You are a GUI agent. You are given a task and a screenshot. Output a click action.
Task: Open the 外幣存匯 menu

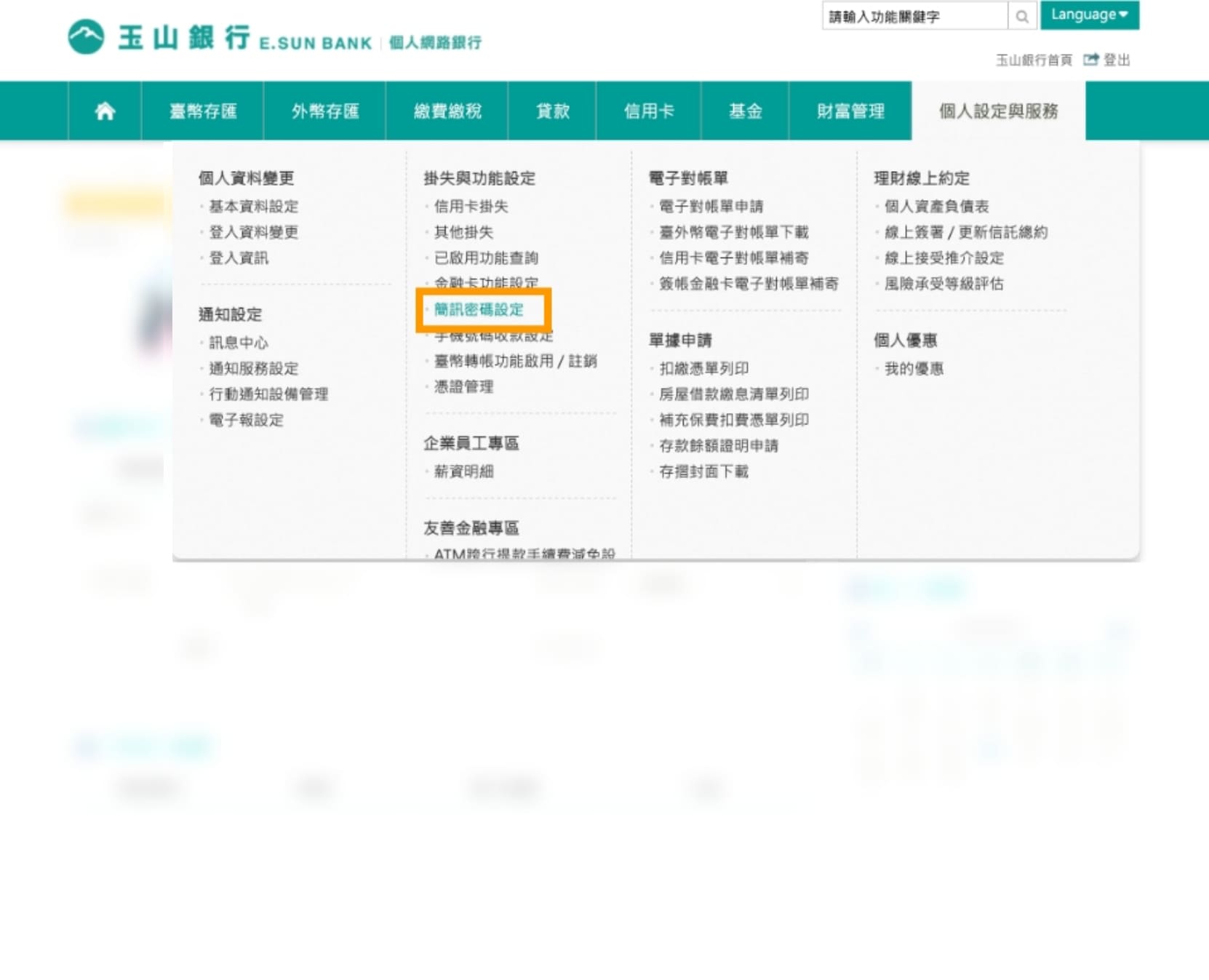pyautogui.click(x=325, y=111)
